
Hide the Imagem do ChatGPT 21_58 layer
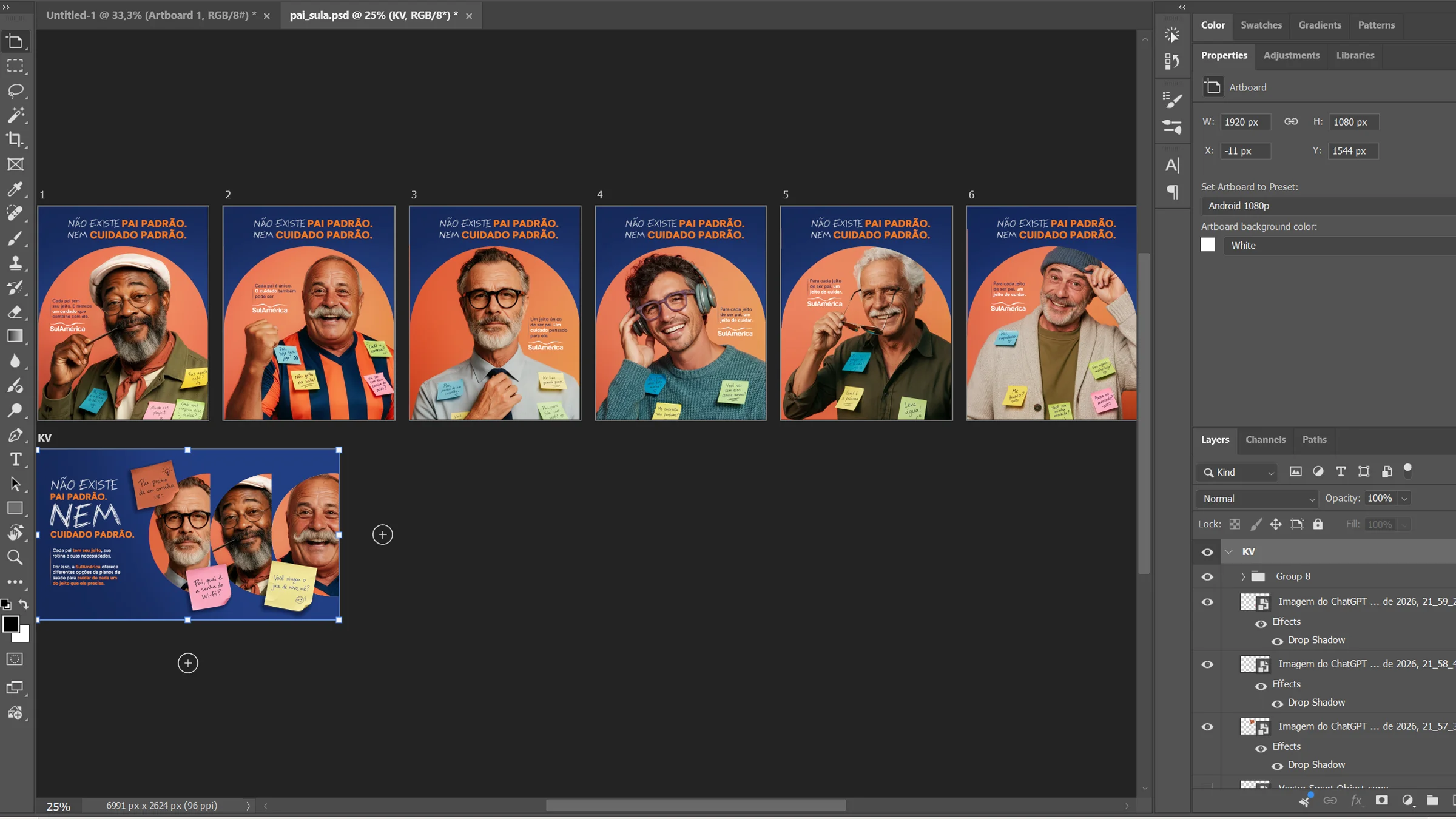pos(1207,665)
